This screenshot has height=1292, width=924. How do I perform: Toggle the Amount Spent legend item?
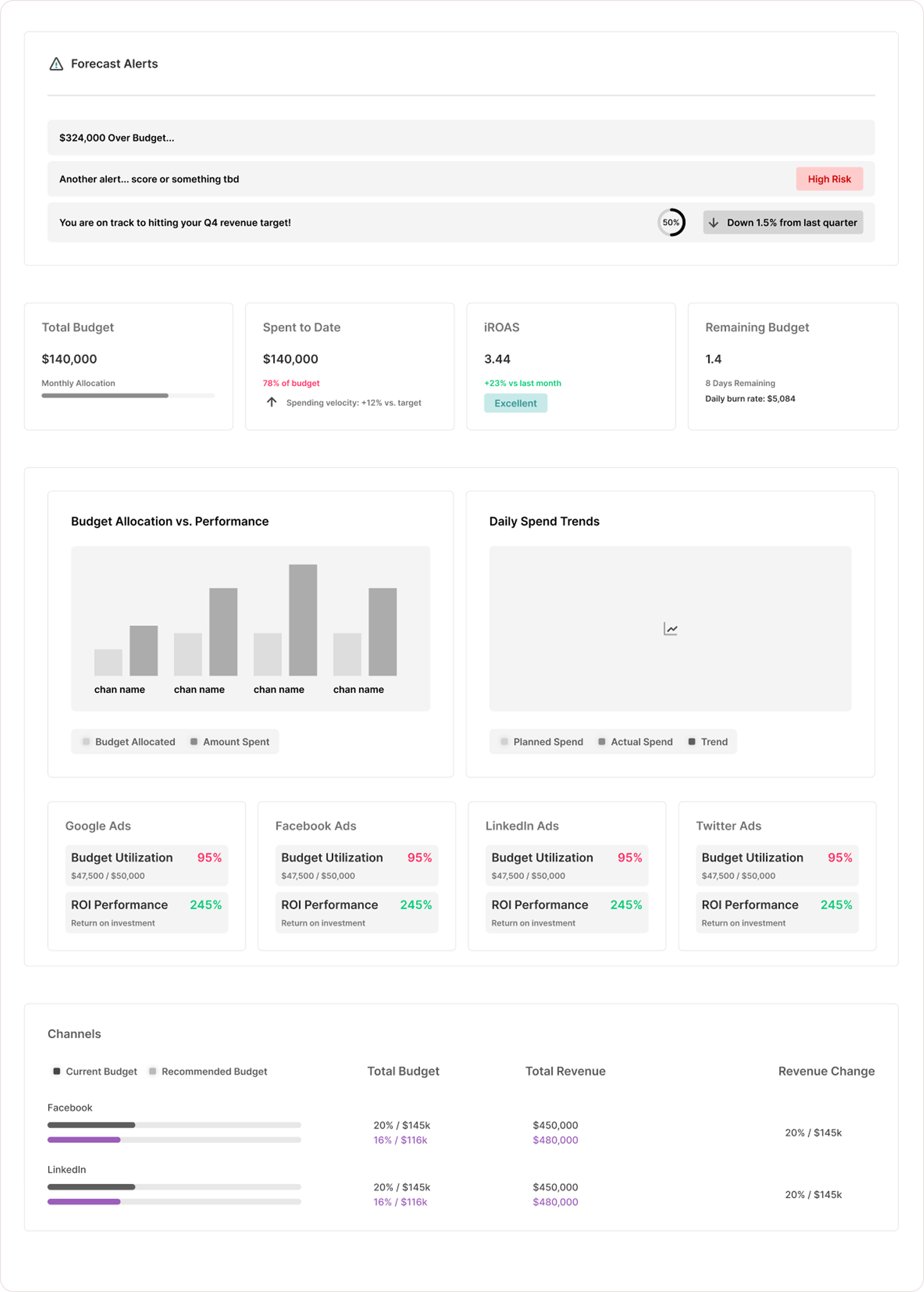230,741
